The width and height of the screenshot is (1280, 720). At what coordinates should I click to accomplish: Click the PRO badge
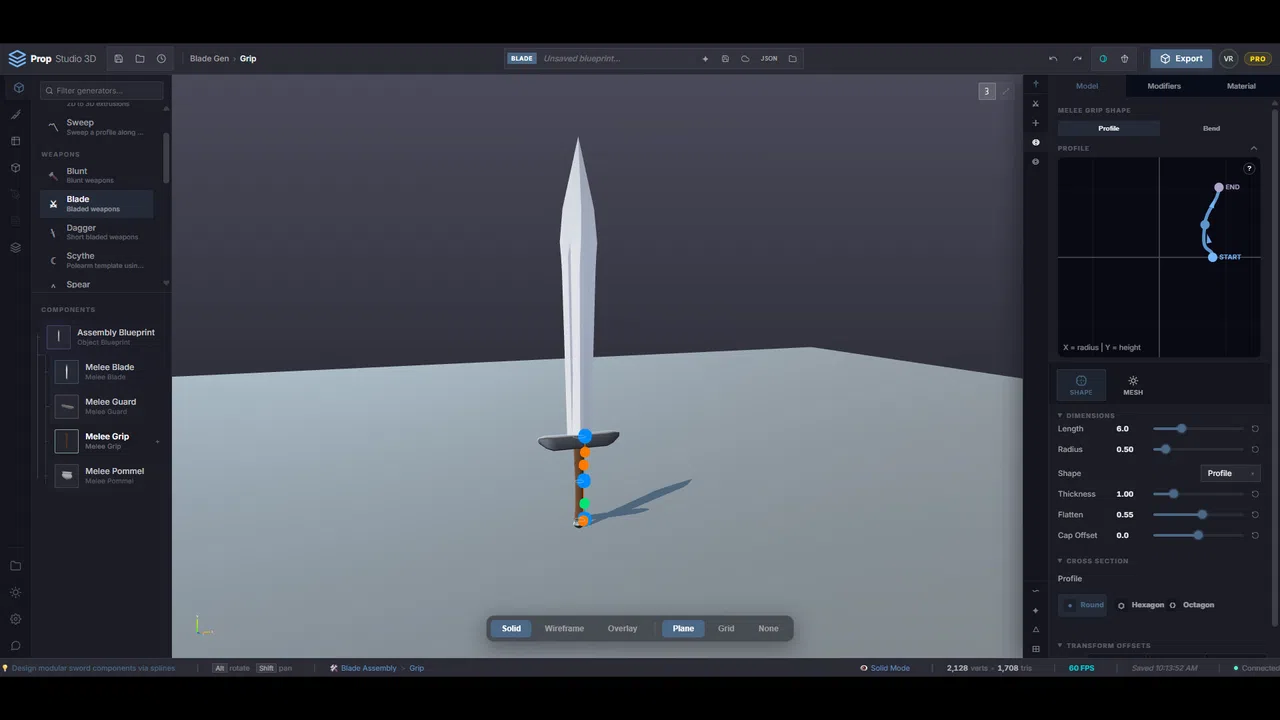(1256, 59)
